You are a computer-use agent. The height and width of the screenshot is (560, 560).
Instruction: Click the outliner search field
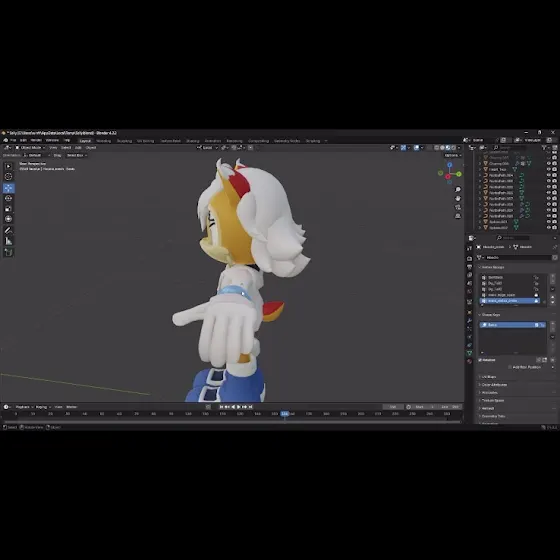pos(510,148)
